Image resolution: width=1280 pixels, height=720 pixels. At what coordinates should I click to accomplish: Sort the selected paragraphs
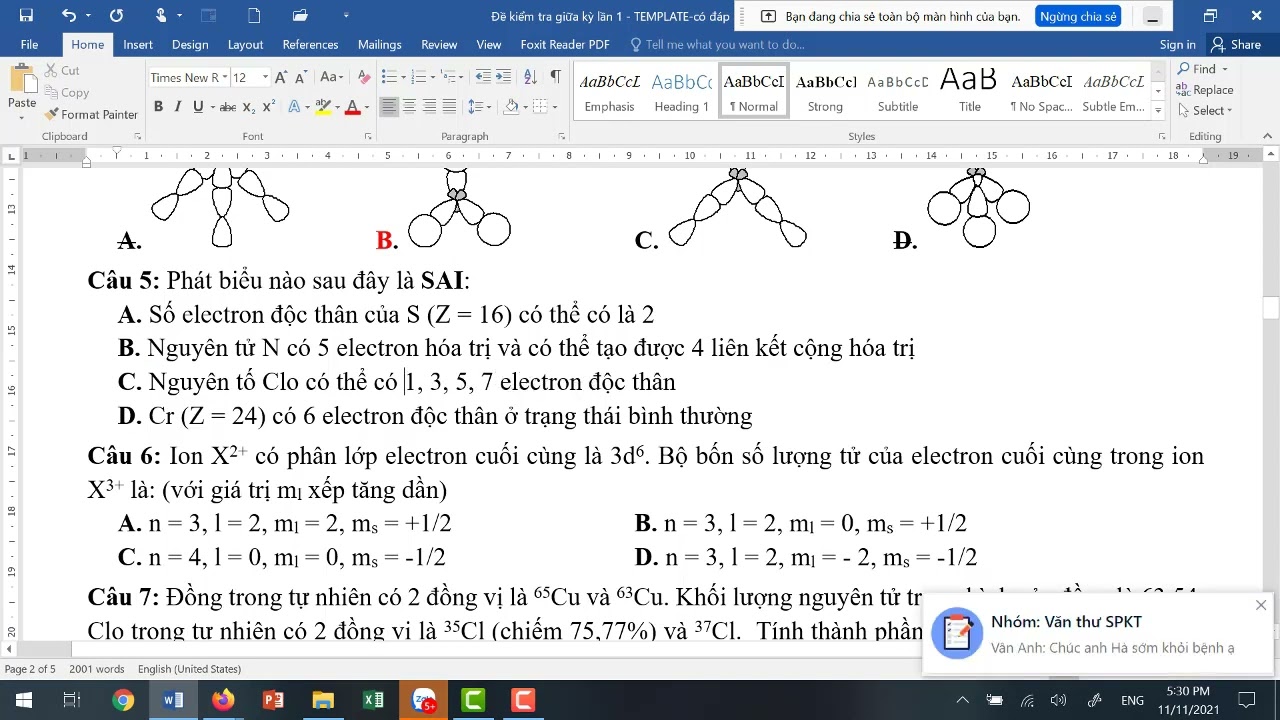point(531,77)
